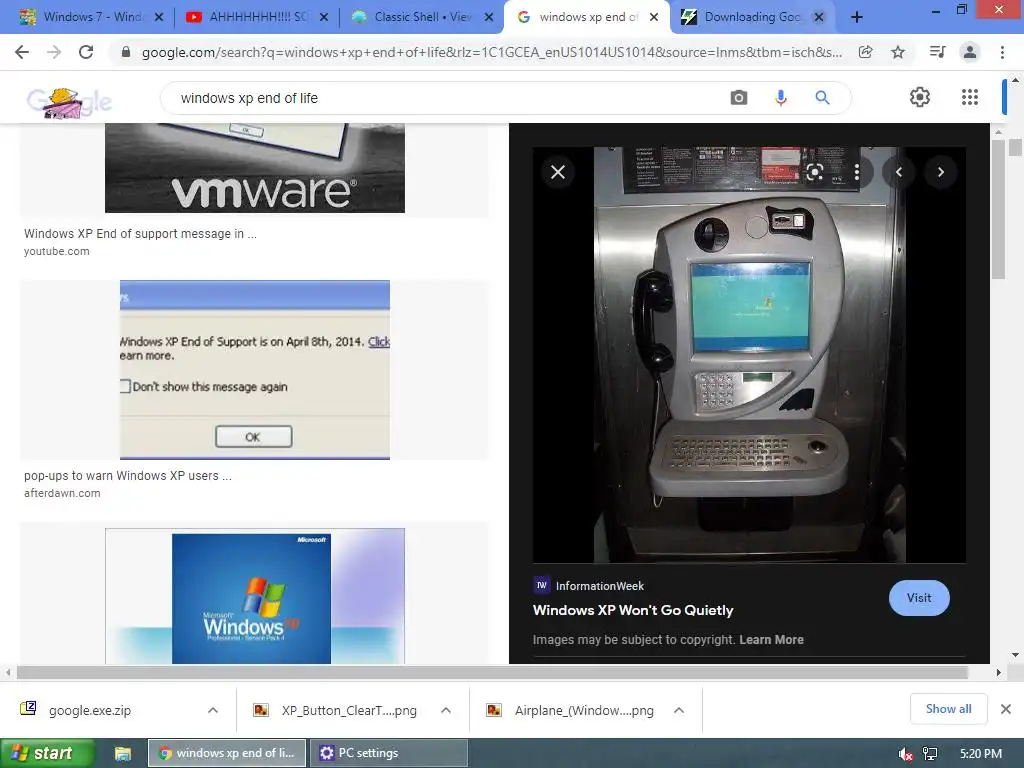Open Google quick settings gear
Viewport: 1024px width, 768px height.
pyautogui.click(x=920, y=97)
